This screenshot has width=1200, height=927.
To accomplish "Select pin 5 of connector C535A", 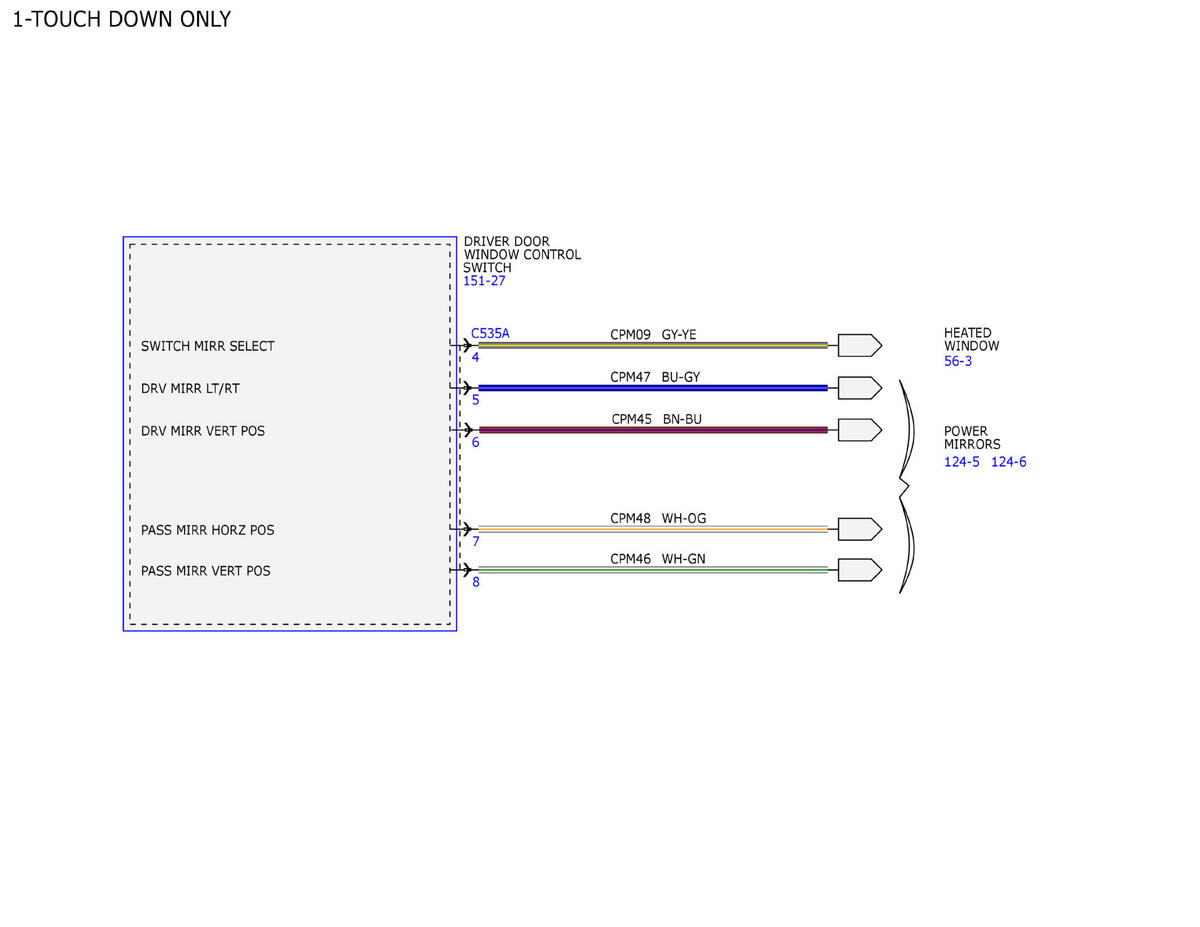I will tap(475, 400).
